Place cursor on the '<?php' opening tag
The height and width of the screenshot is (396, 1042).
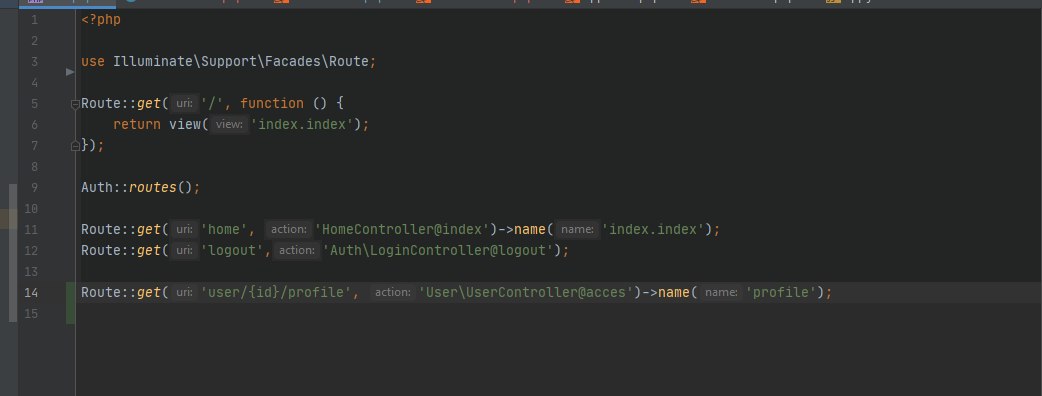[101, 19]
